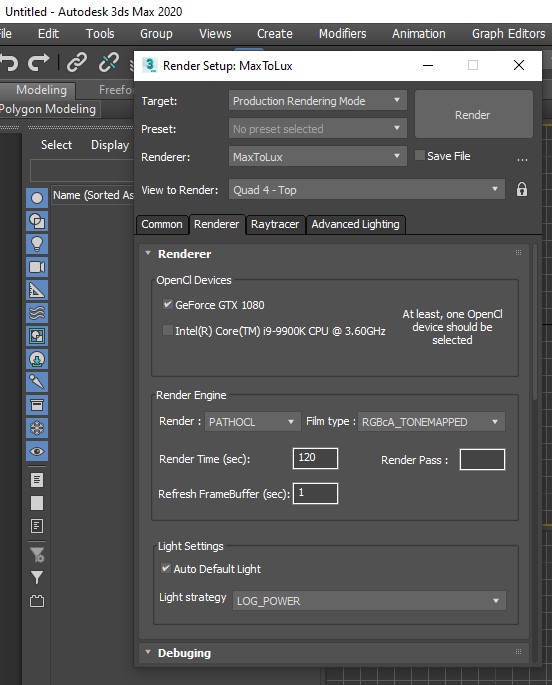Check the Save File option
This screenshot has width=552, height=685.
click(x=420, y=155)
